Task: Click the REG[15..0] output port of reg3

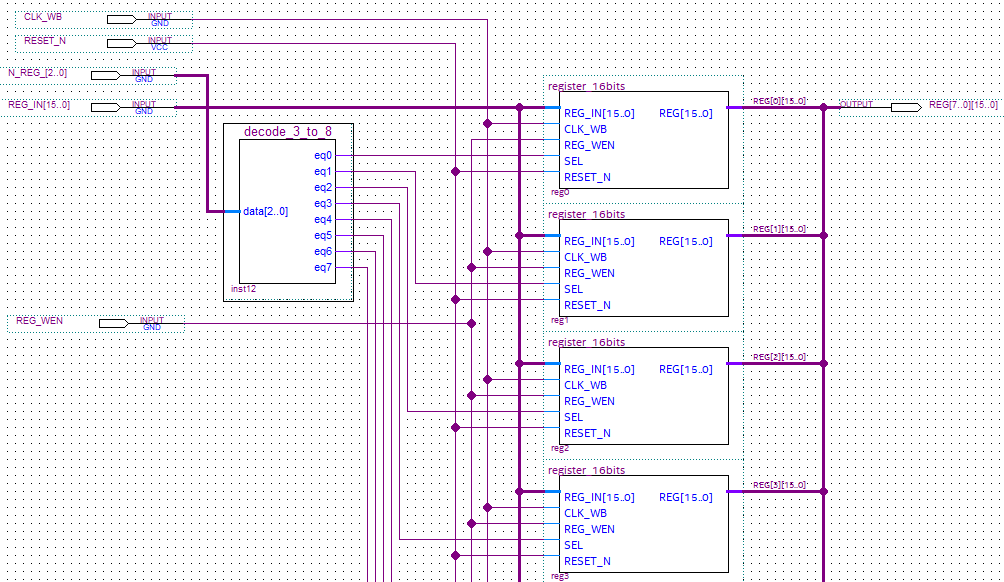Action: [x=686, y=497]
